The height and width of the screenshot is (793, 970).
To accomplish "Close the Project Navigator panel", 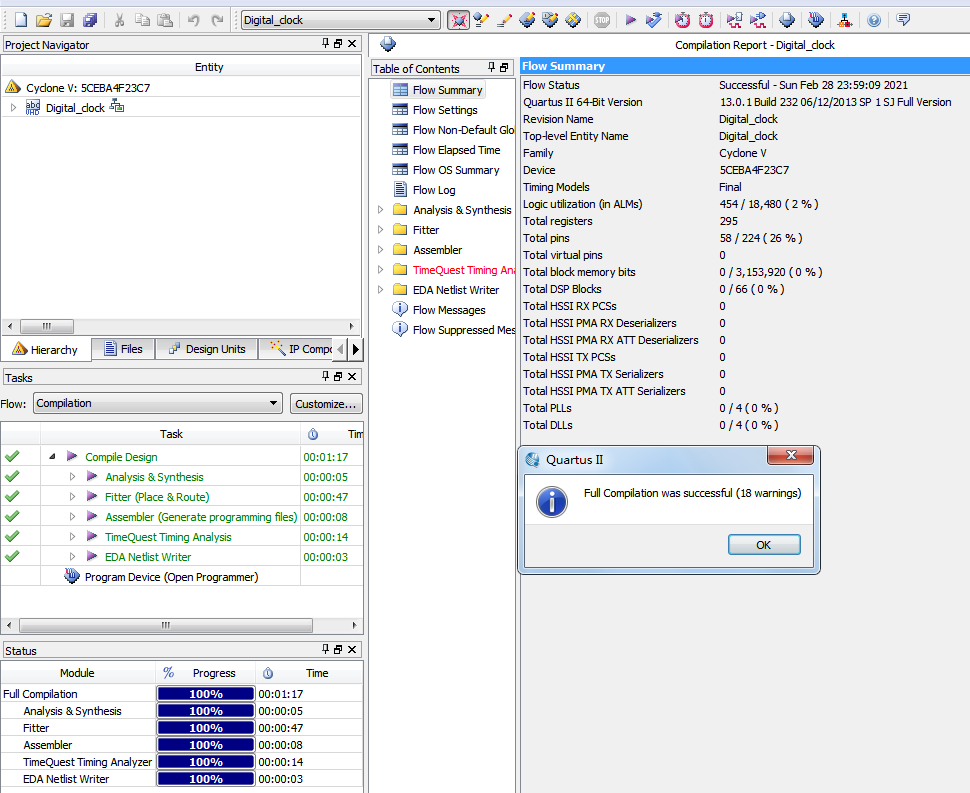I will tap(352, 43).
